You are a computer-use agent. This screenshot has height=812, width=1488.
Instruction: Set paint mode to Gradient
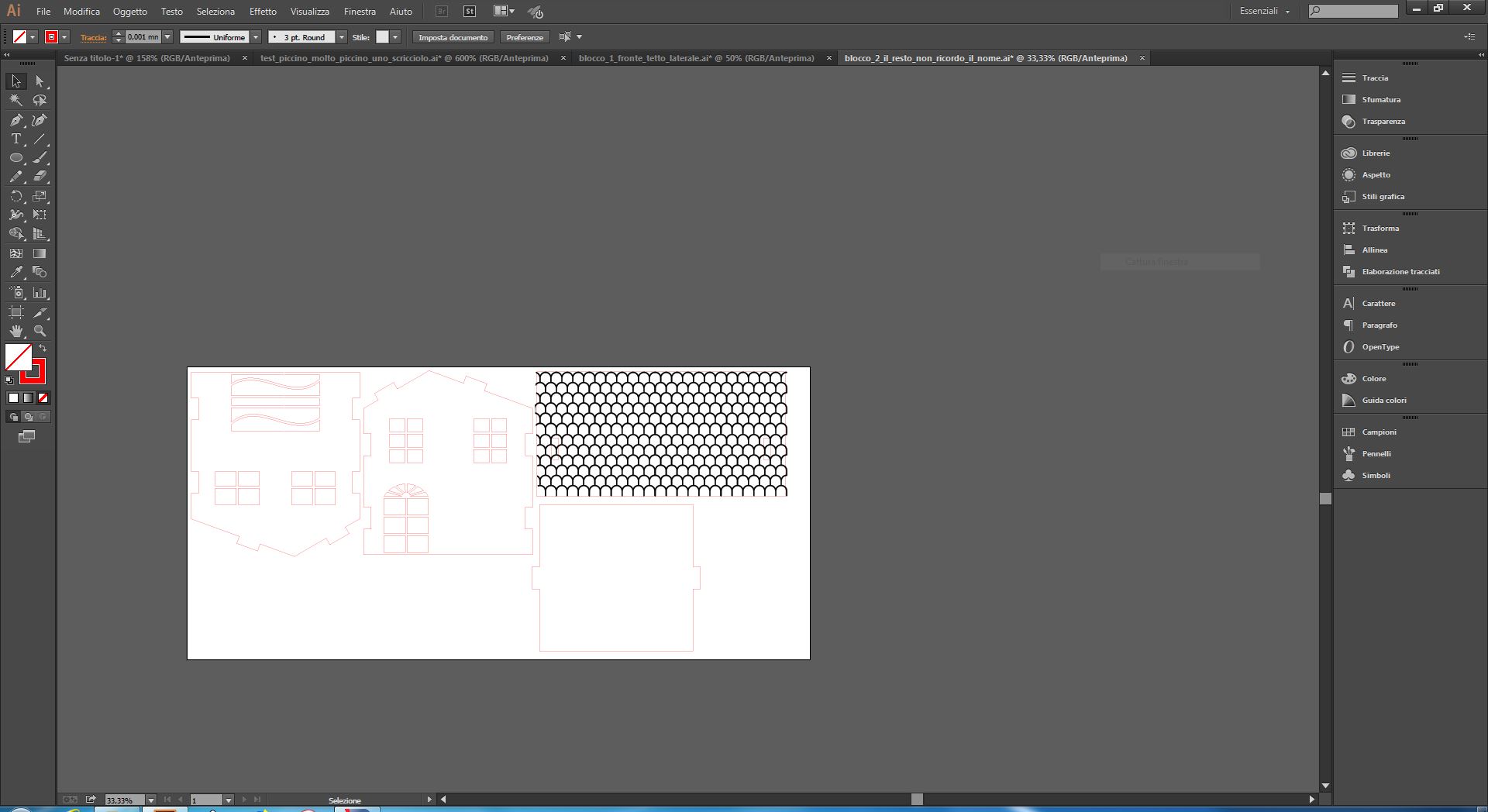(28, 398)
